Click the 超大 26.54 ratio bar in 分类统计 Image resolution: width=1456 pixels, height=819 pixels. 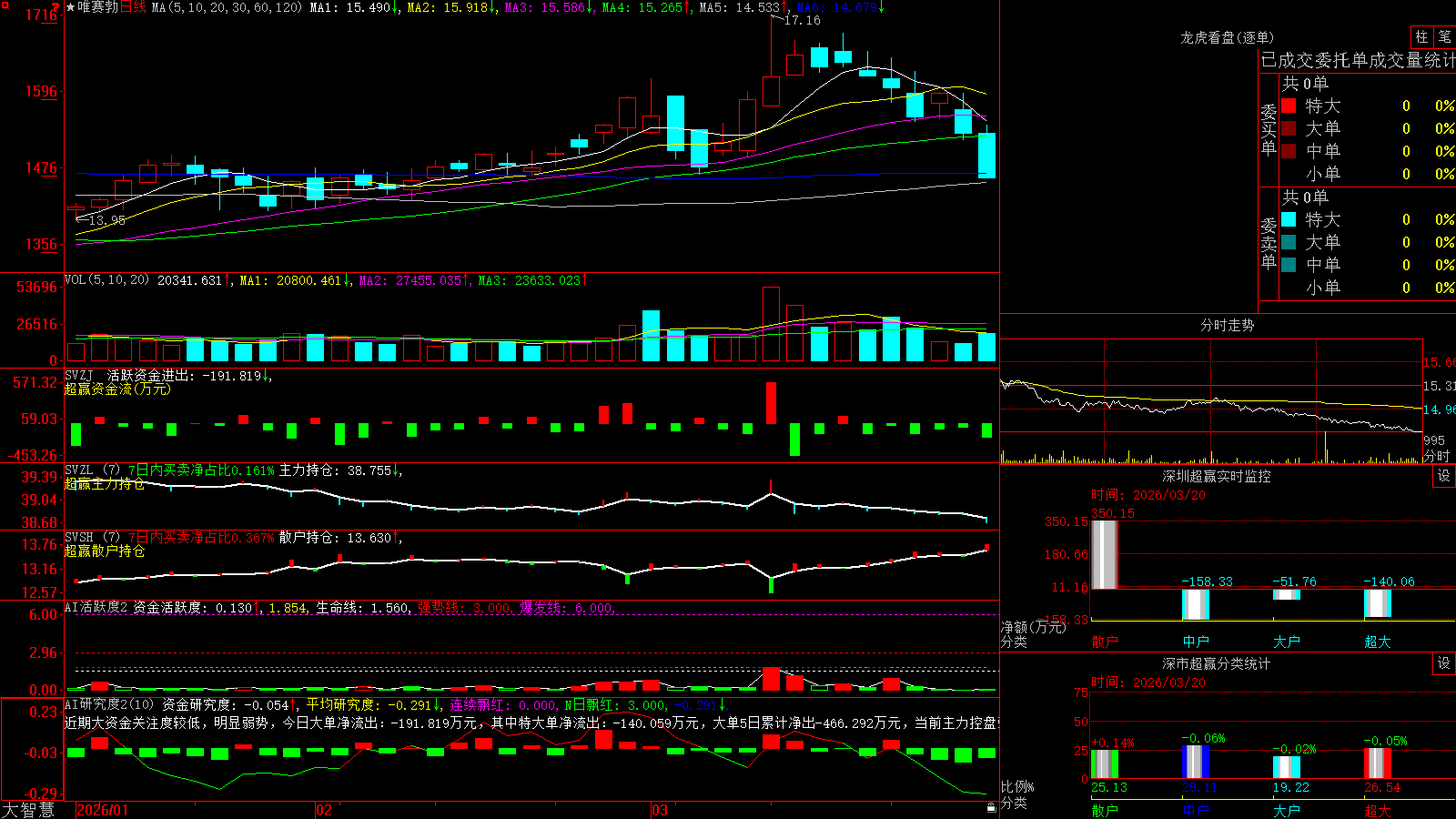tap(1378, 763)
